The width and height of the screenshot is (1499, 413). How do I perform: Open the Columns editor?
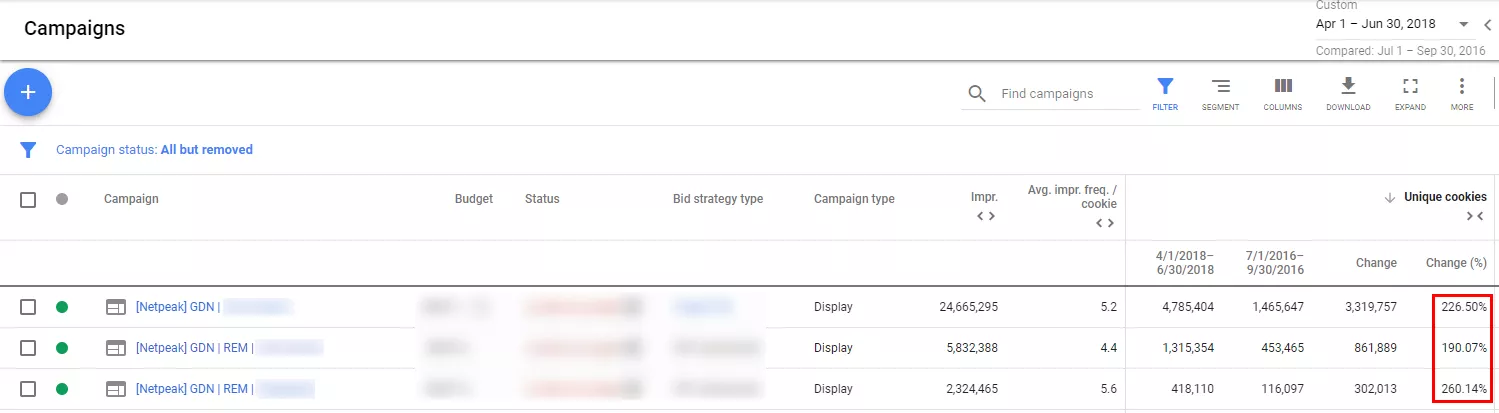1283,93
